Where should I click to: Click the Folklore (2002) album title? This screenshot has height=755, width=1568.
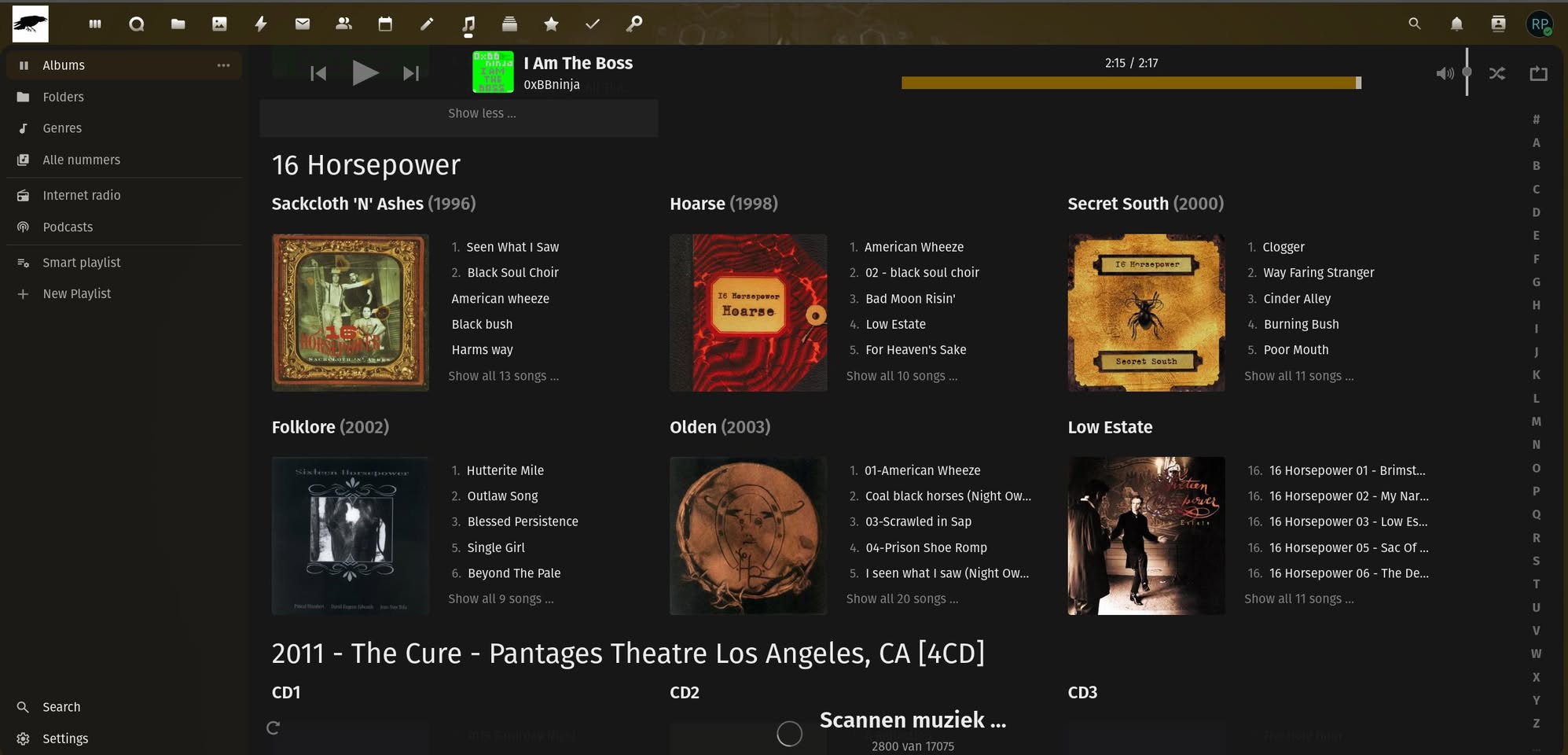(x=330, y=427)
